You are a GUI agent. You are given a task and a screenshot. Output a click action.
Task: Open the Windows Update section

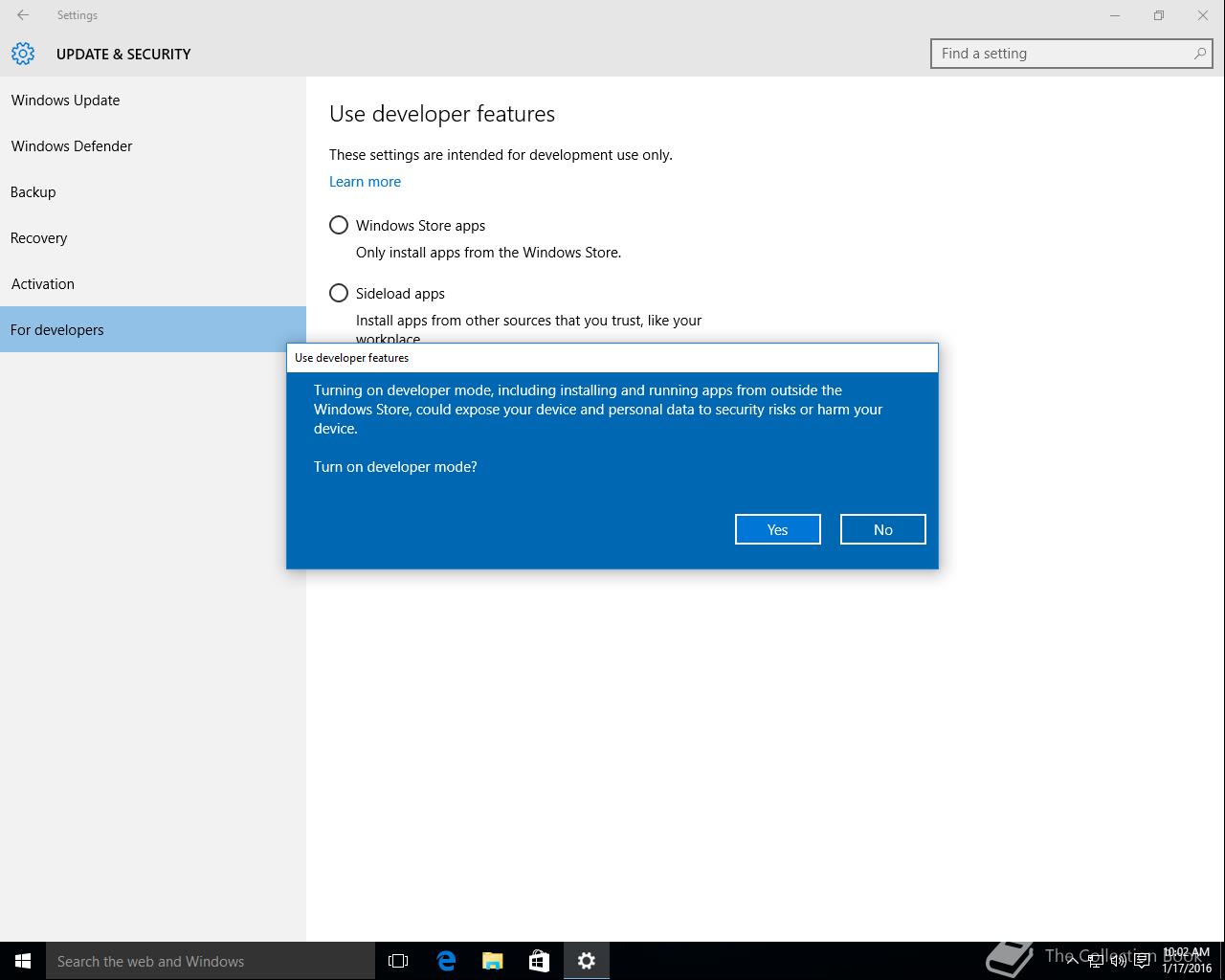point(66,100)
